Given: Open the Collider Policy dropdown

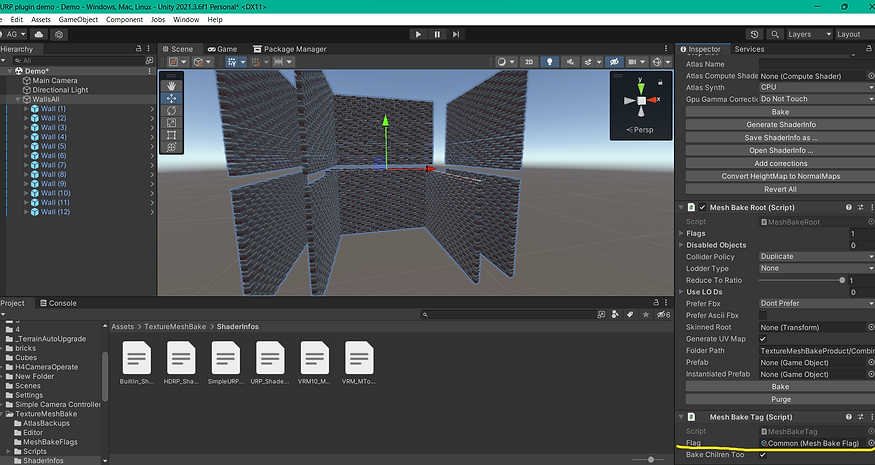Looking at the screenshot, I should (815, 257).
